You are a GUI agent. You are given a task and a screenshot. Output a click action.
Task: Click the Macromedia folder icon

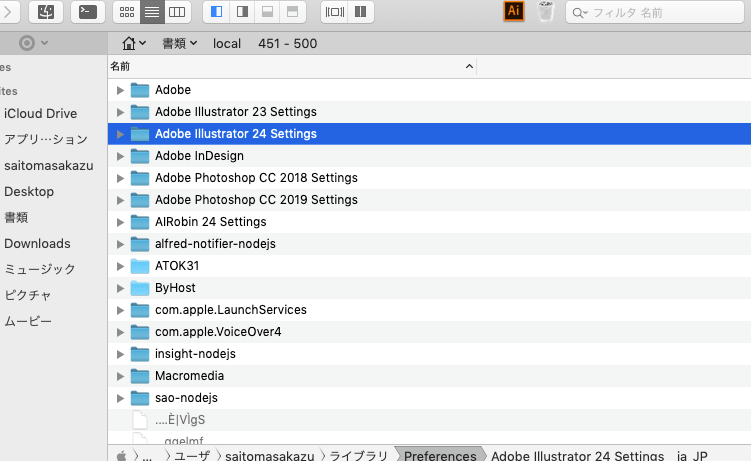[x=140, y=376]
